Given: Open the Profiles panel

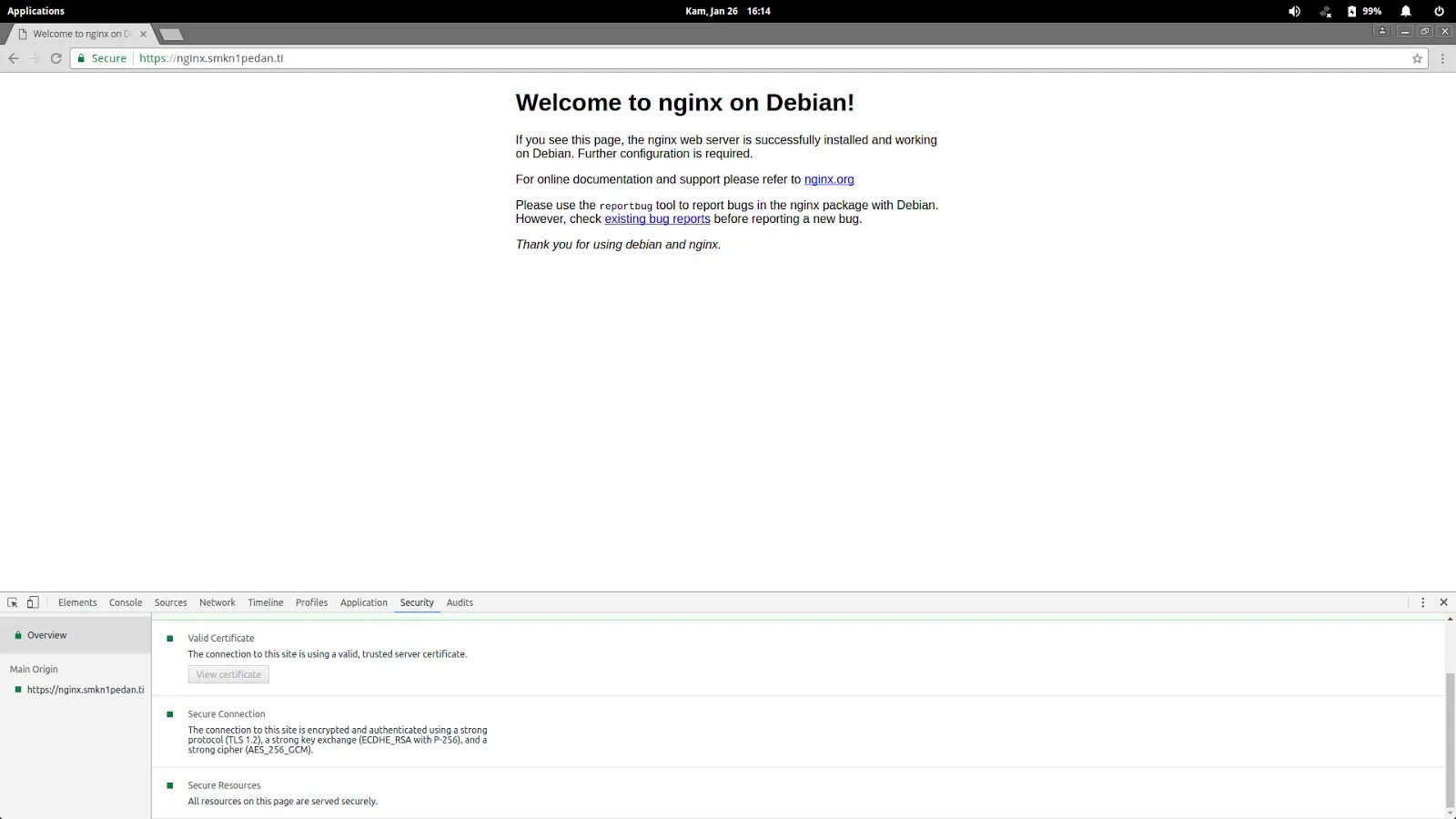Looking at the screenshot, I should (311, 602).
